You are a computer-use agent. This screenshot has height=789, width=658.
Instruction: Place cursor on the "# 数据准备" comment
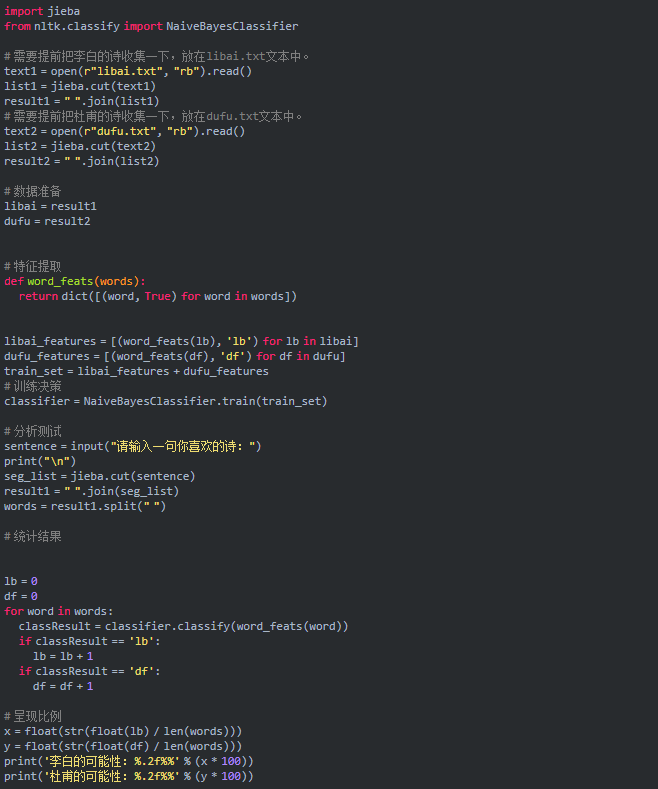pyautogui.click(x=33, y=191)
